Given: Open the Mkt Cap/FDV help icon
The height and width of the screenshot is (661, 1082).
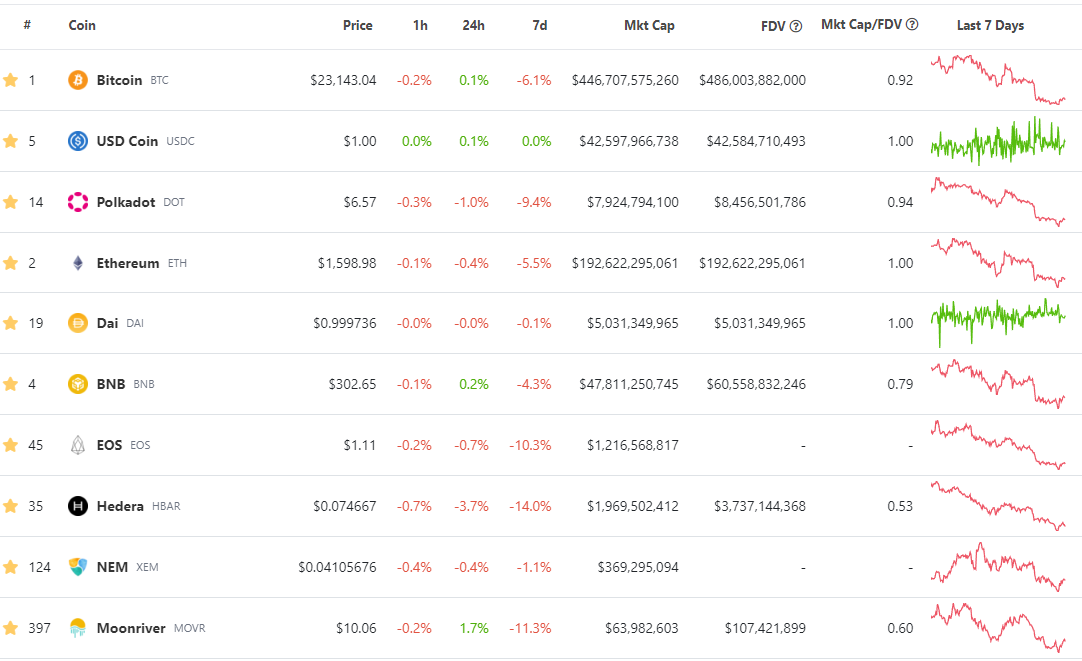Looking at the screenshot, I should (x=912, y=24).
